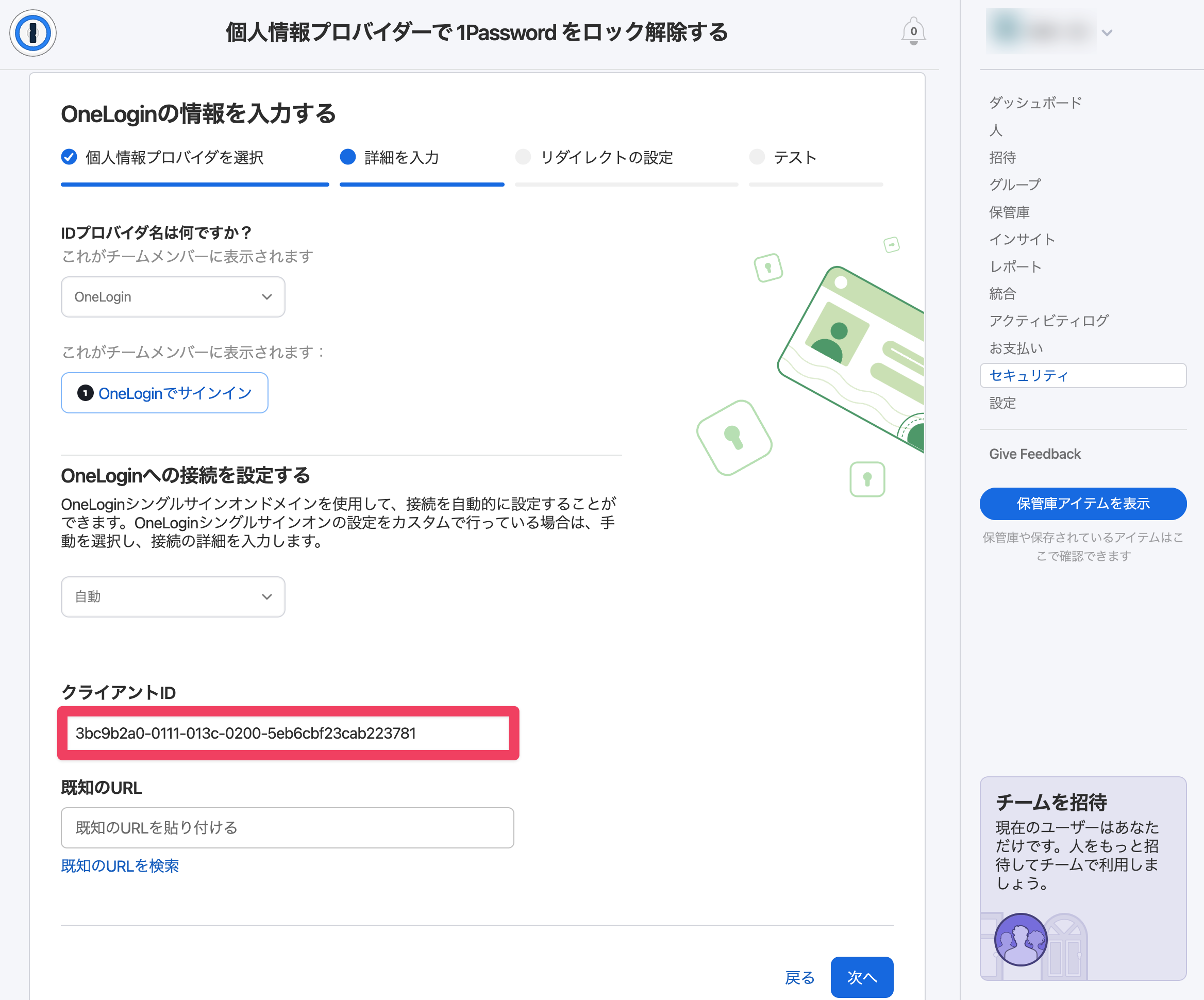Screen dimensions: 1204x1000
Task: Click the チームを招待 card heading
Action: click(1051, 802)
